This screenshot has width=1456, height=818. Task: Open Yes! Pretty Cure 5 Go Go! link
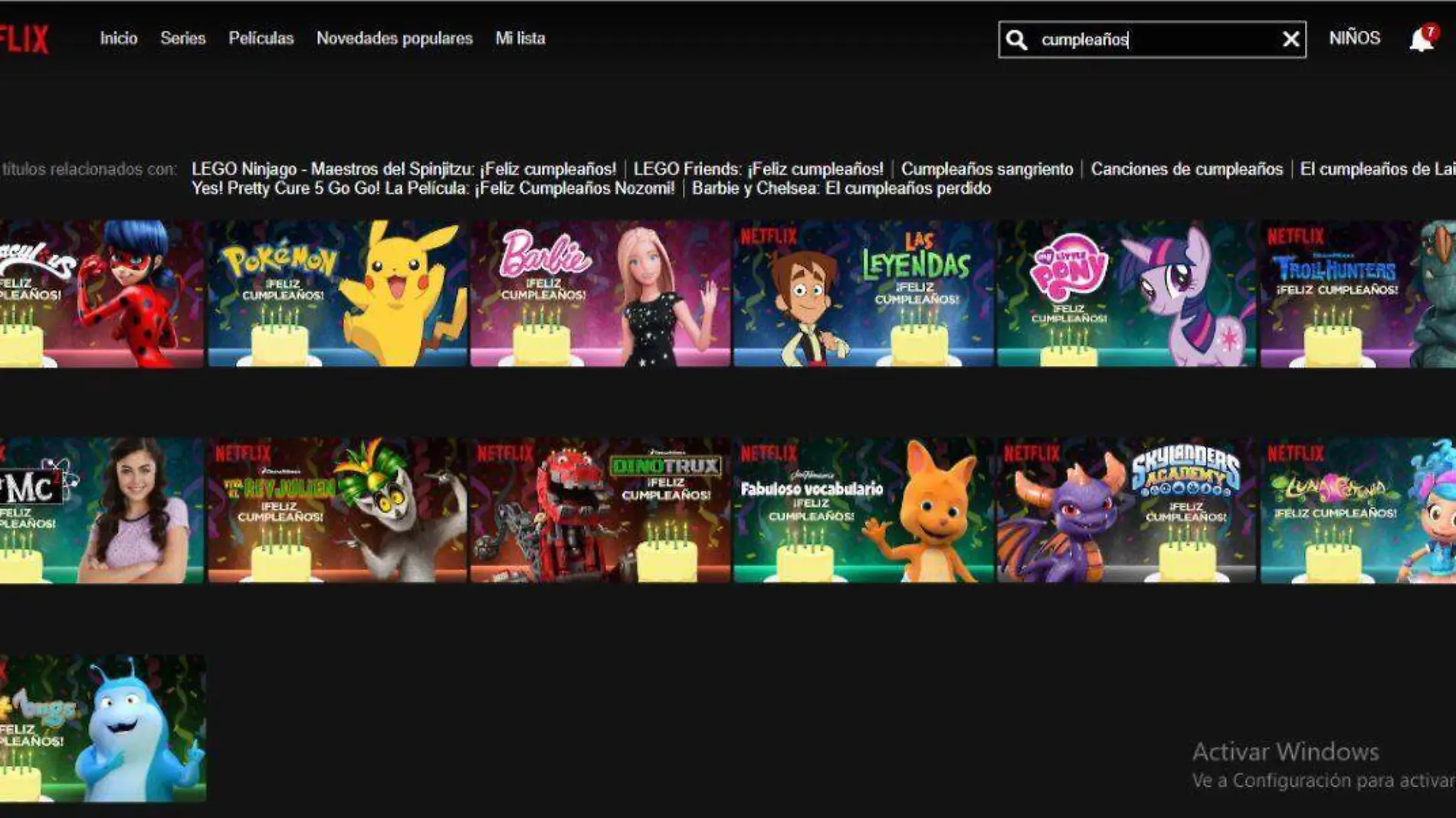tap(433, 188)
